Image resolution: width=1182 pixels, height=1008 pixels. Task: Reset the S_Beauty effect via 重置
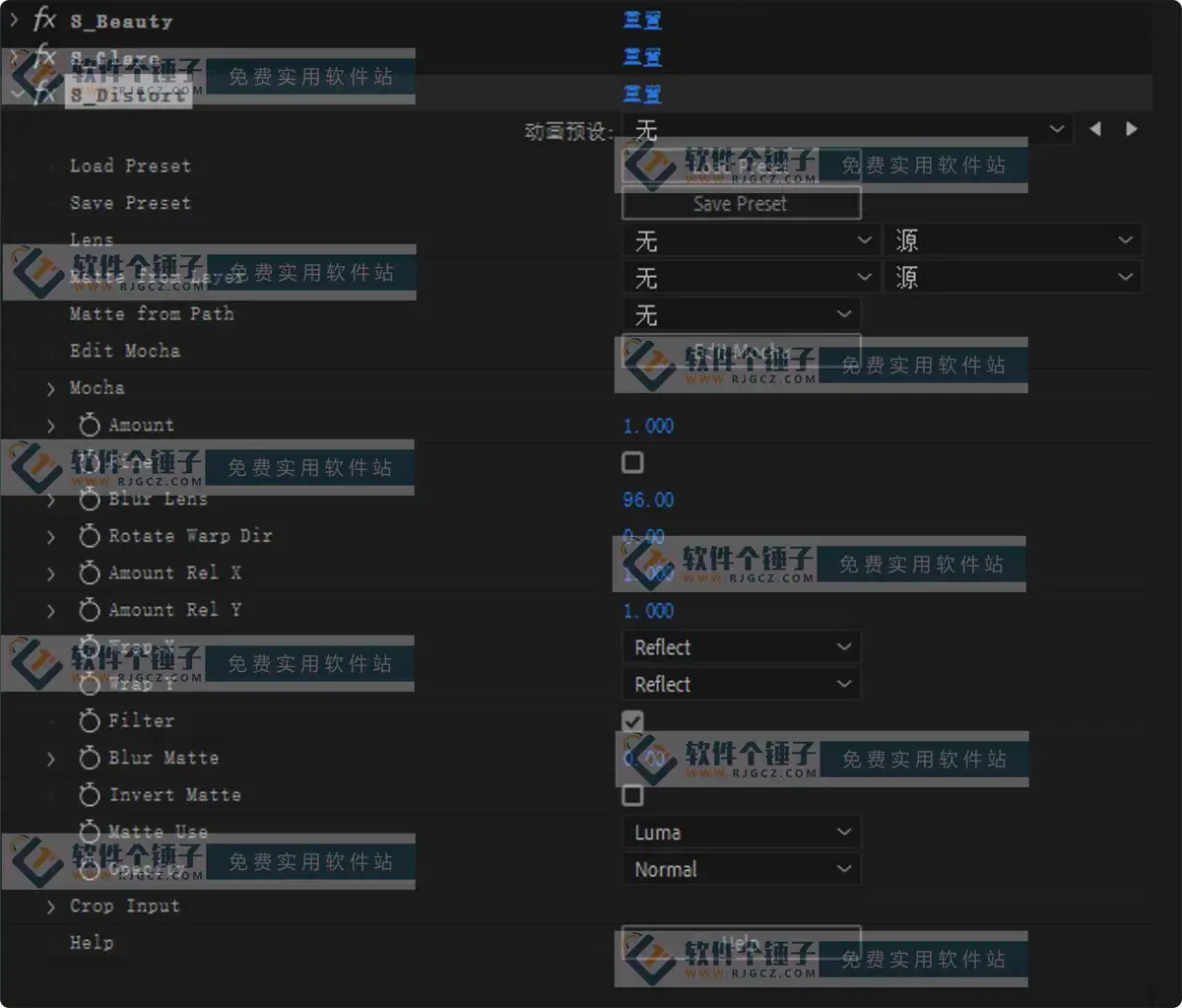click(x=642, y=20)
